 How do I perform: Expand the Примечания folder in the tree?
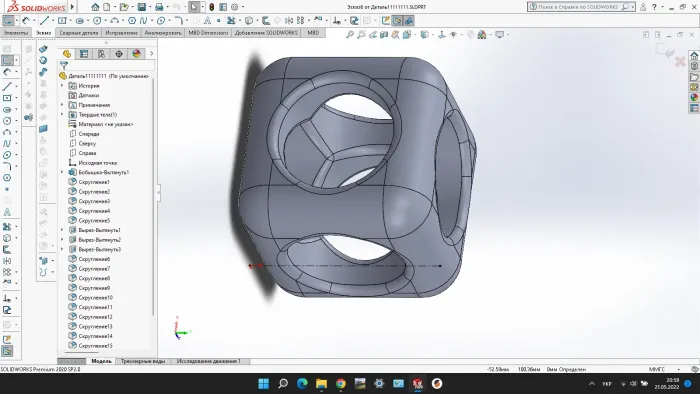pos(62,105)
